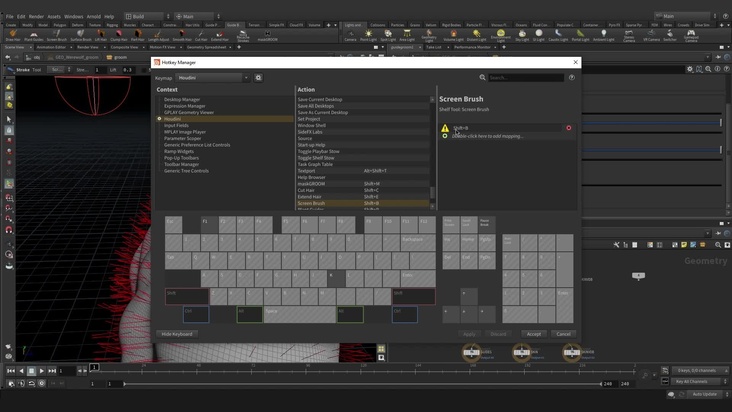
Task: Open the Key All Channels dropdown
Action: click(701, 381)
